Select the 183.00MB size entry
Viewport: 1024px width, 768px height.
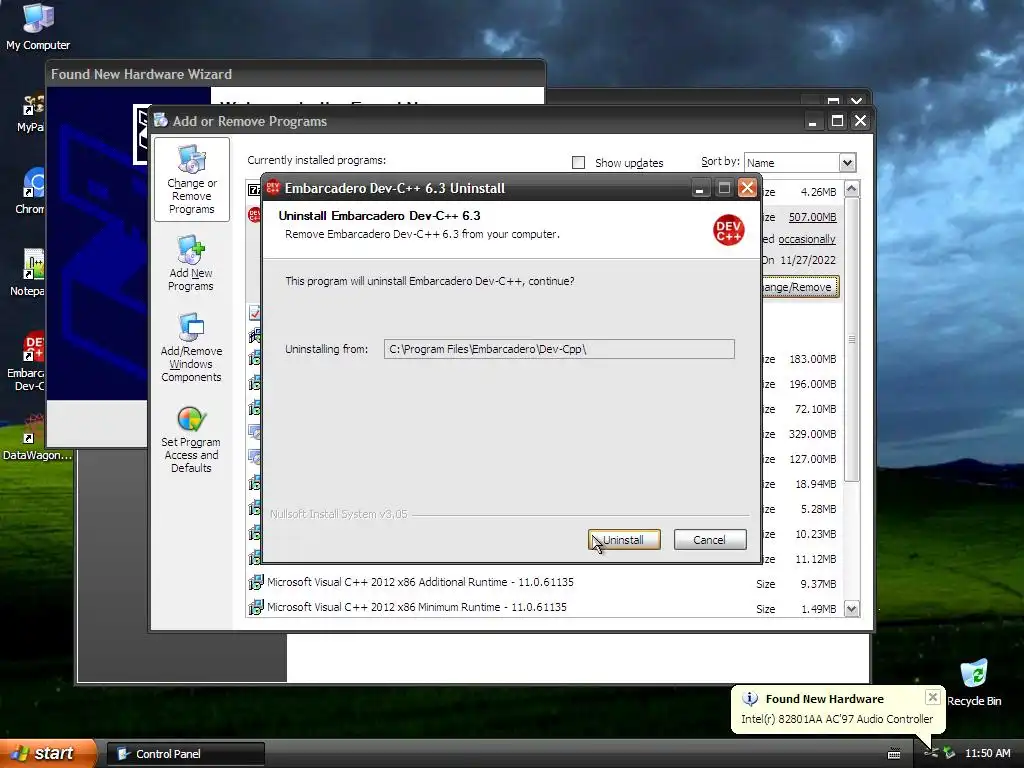pos(812,359)
